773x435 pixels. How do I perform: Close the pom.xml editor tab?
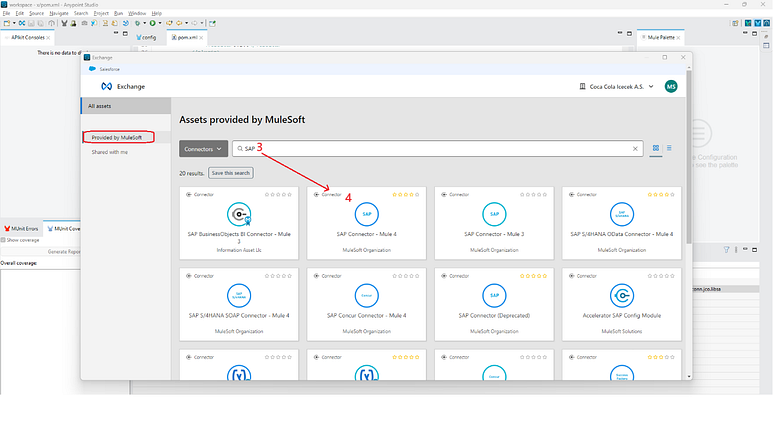[201, 37]
